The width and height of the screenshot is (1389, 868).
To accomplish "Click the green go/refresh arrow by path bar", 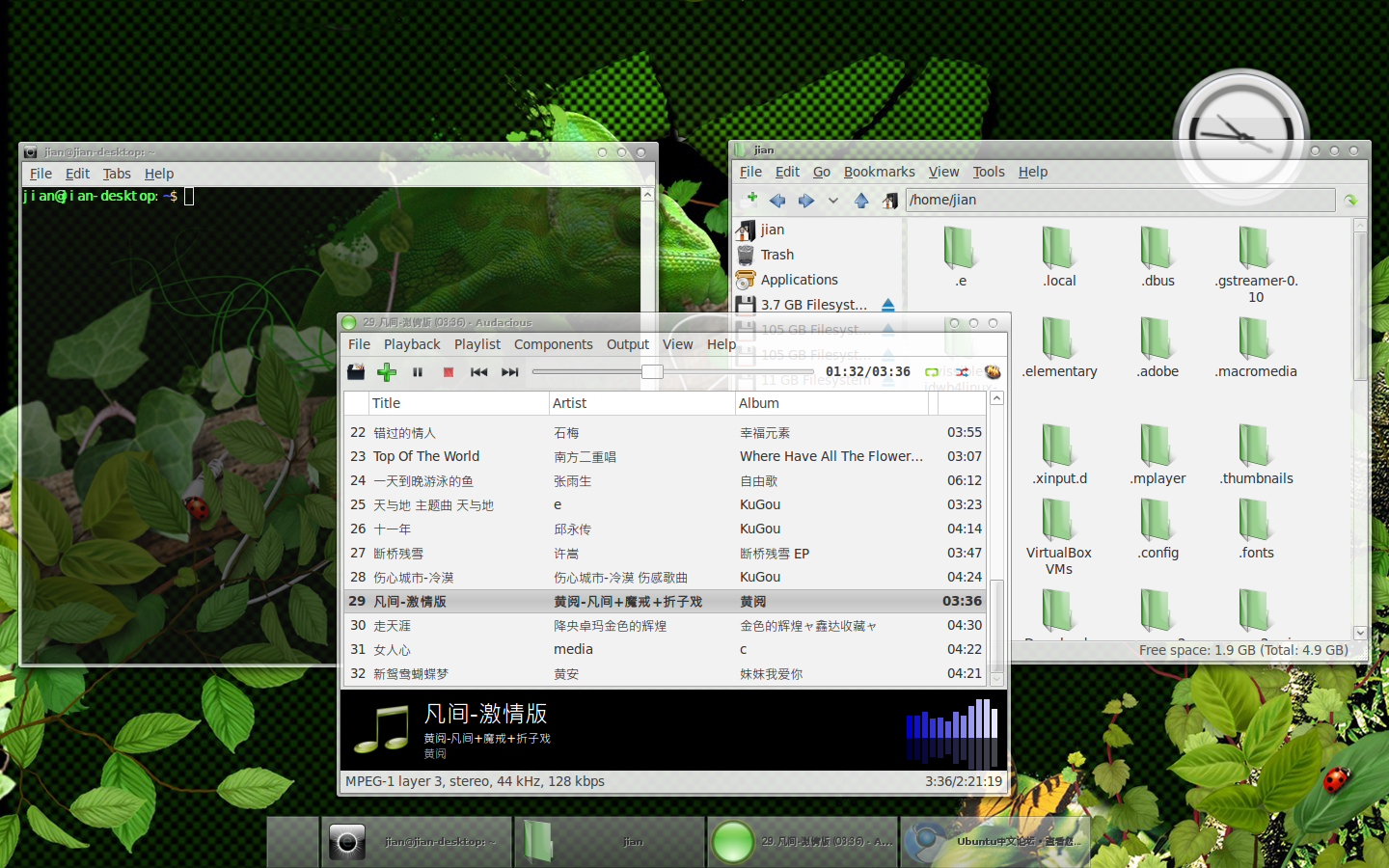I will coord(1350,200).
